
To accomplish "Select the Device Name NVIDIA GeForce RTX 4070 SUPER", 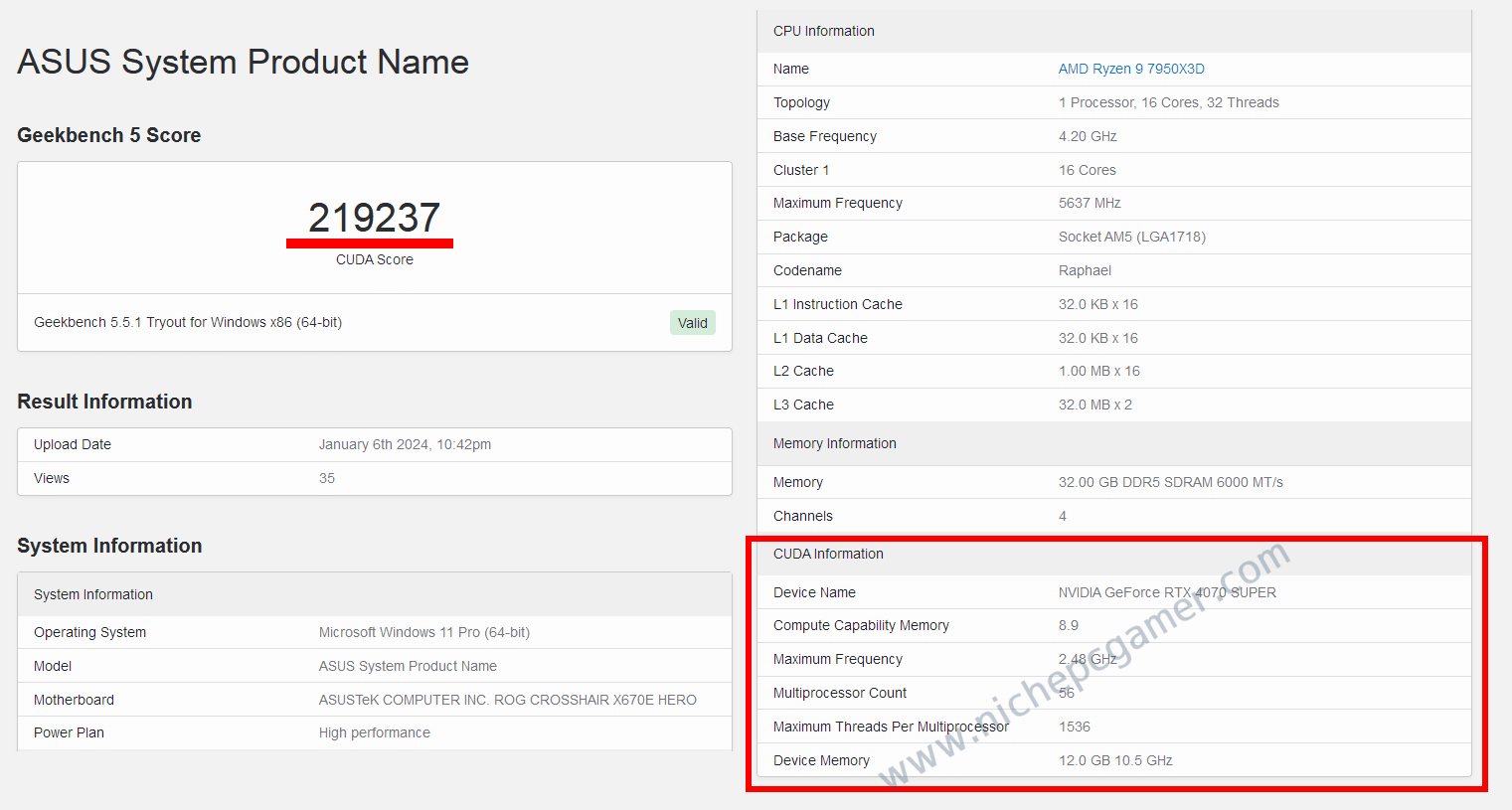I will [1167, 592].
